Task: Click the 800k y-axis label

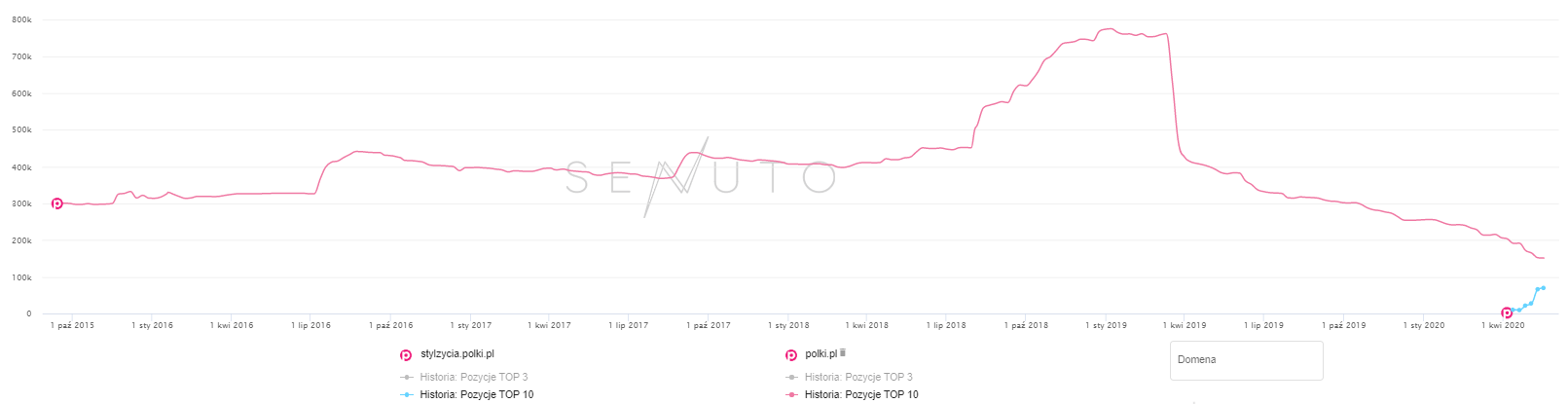Action: pos(21,20)
